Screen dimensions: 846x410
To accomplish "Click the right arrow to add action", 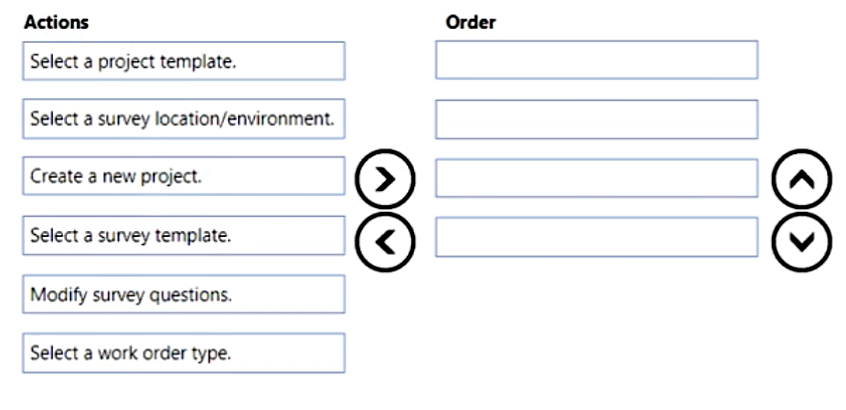I will click(x=385, y=179).
